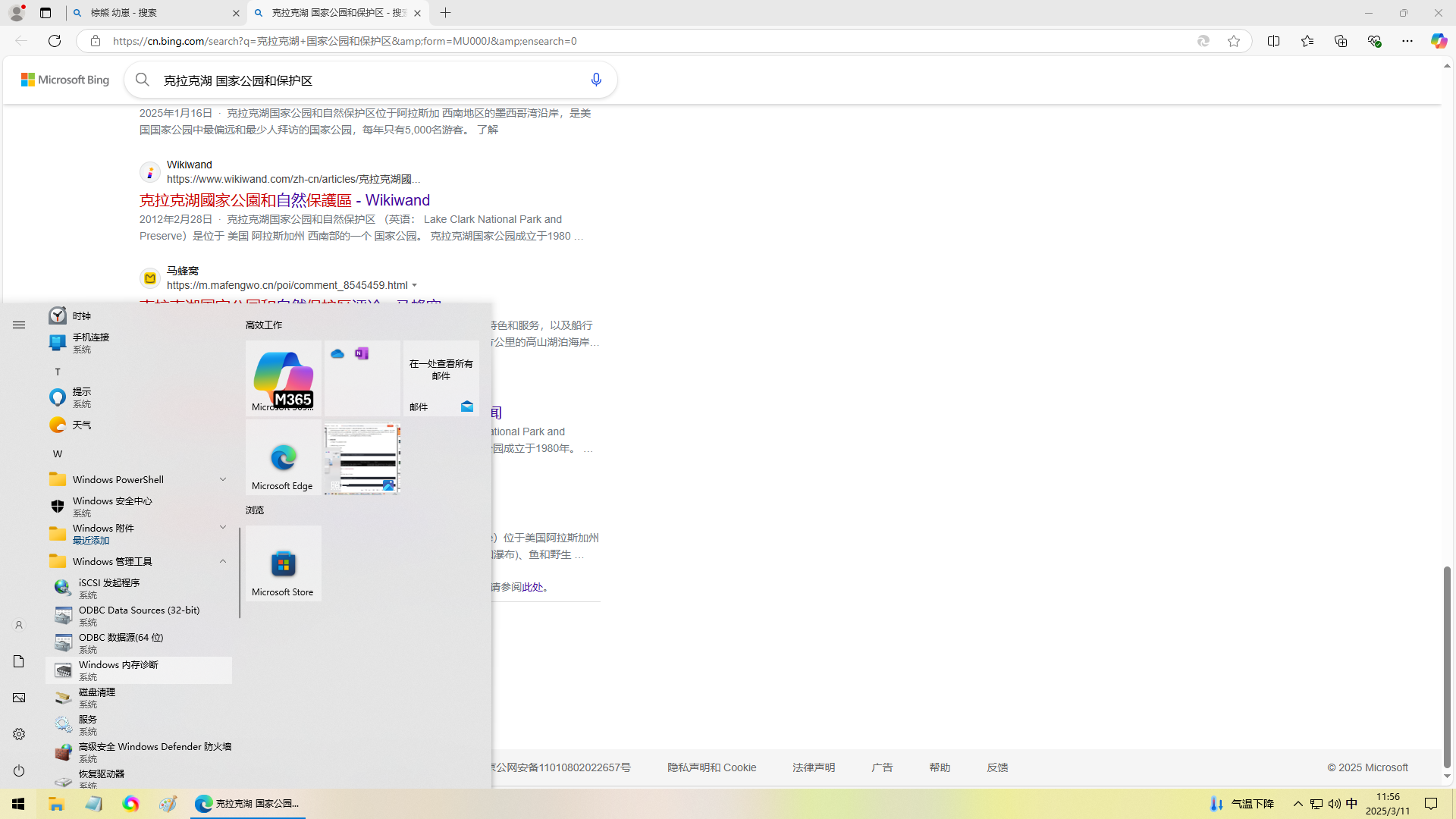Screen dimensions: 1456x819
Task: Click the power icon in Start menu
Action: click(19, 770)
